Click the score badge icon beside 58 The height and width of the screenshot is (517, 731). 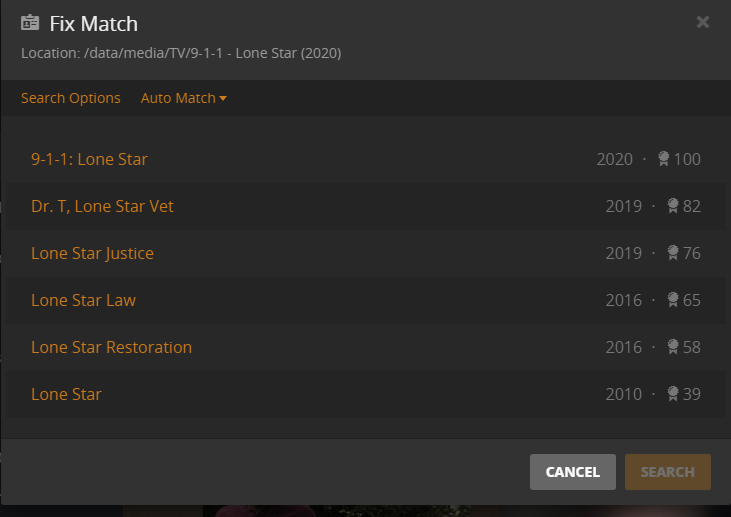(x=673, y=347)
